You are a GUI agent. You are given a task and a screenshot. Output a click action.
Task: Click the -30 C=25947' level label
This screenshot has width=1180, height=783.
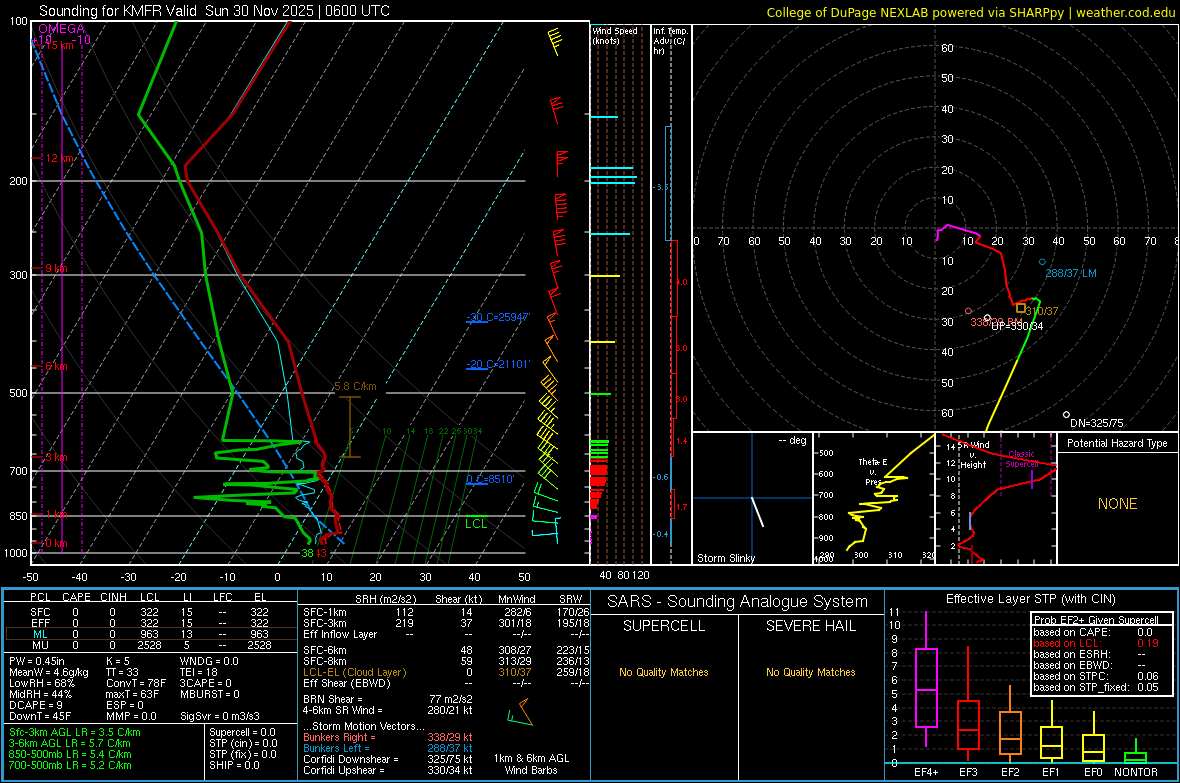tap(498, 317)
